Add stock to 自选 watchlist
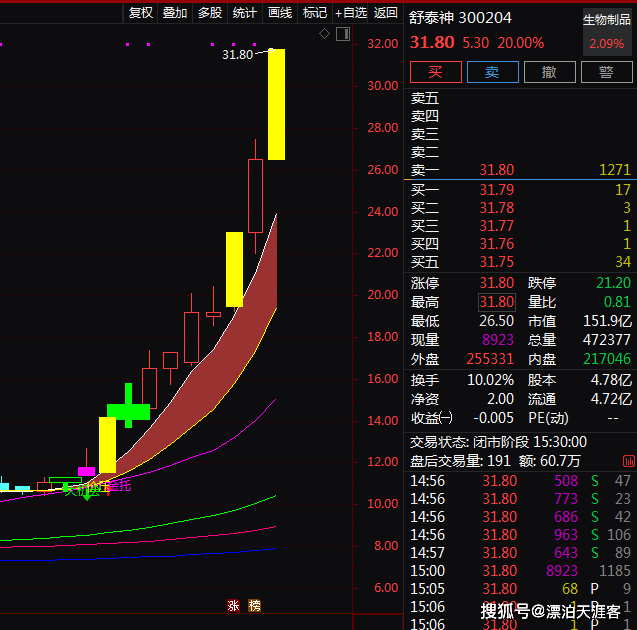 point(351,12)
